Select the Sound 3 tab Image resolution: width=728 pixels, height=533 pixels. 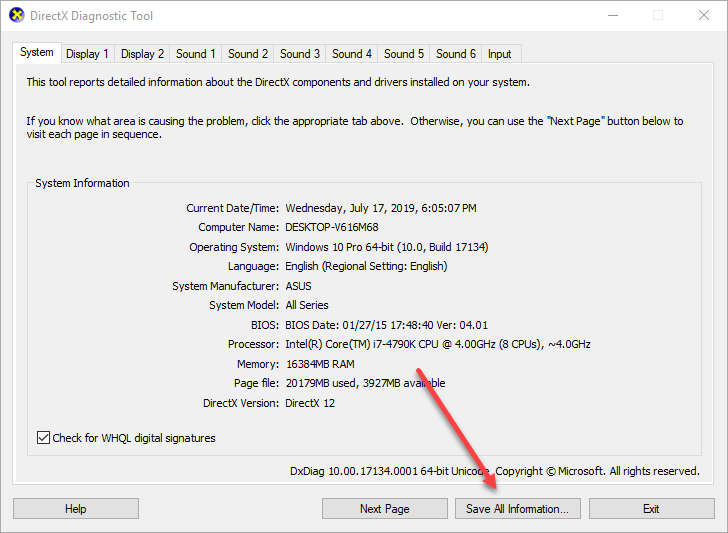coord(299,54)
